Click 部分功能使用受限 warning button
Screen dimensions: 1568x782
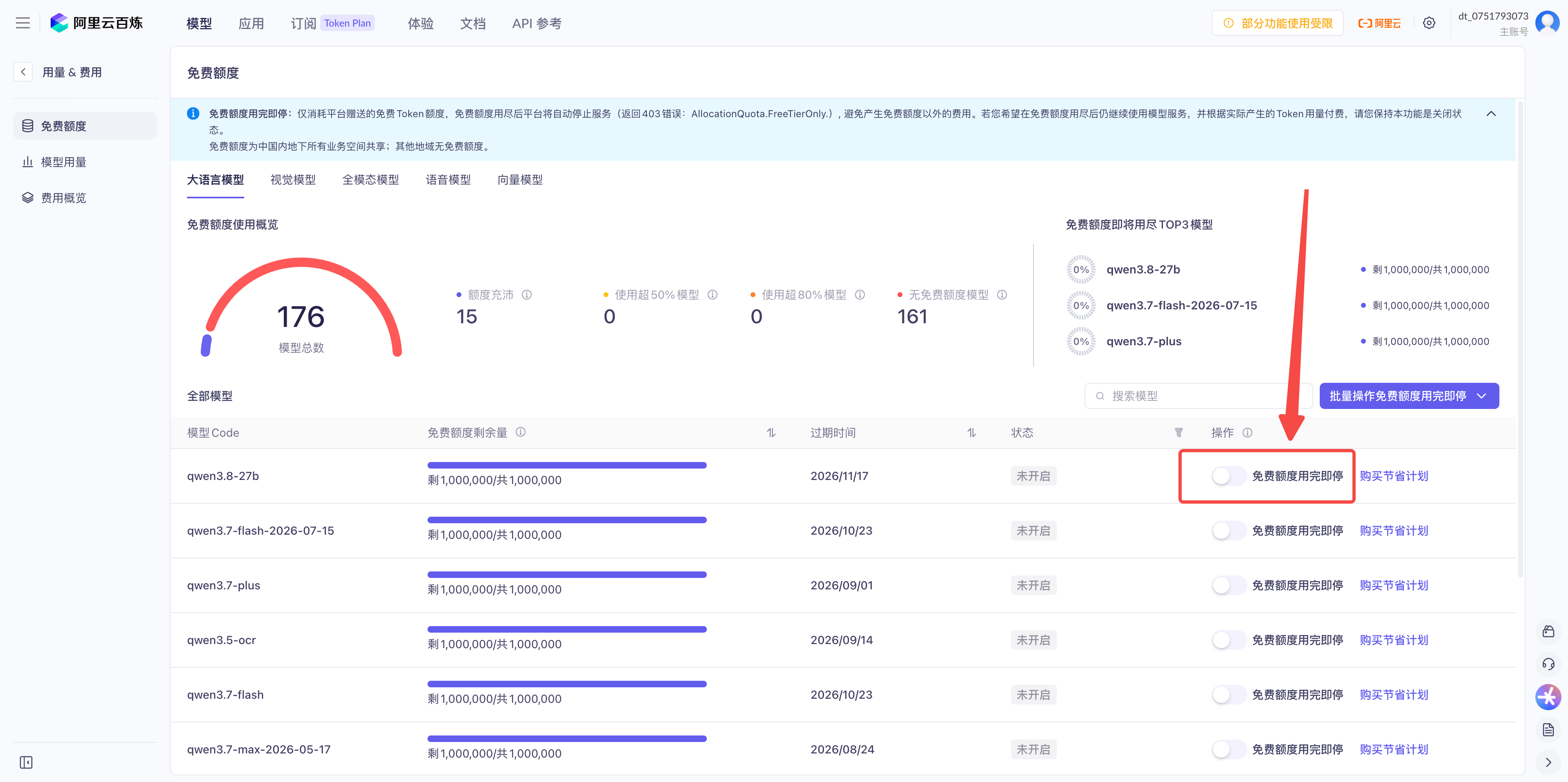1277,23
